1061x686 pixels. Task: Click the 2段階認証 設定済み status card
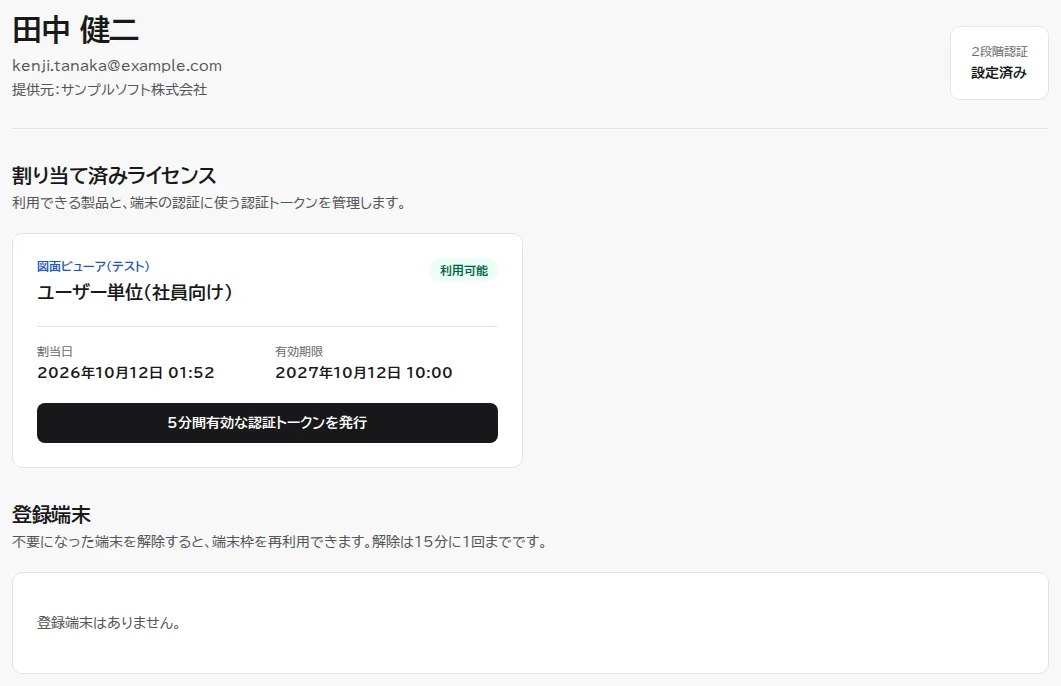(x=999, y=63)
